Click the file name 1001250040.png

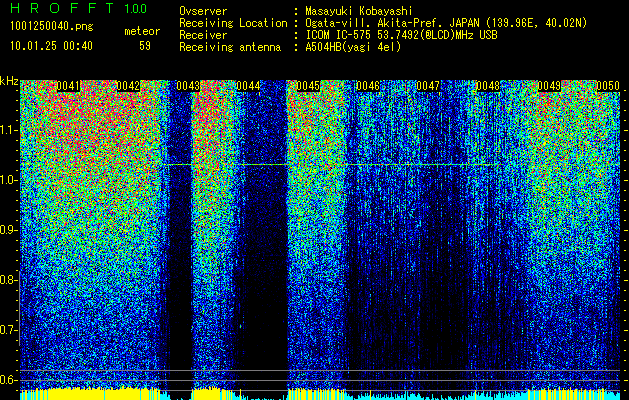click(x=52, y=27)
